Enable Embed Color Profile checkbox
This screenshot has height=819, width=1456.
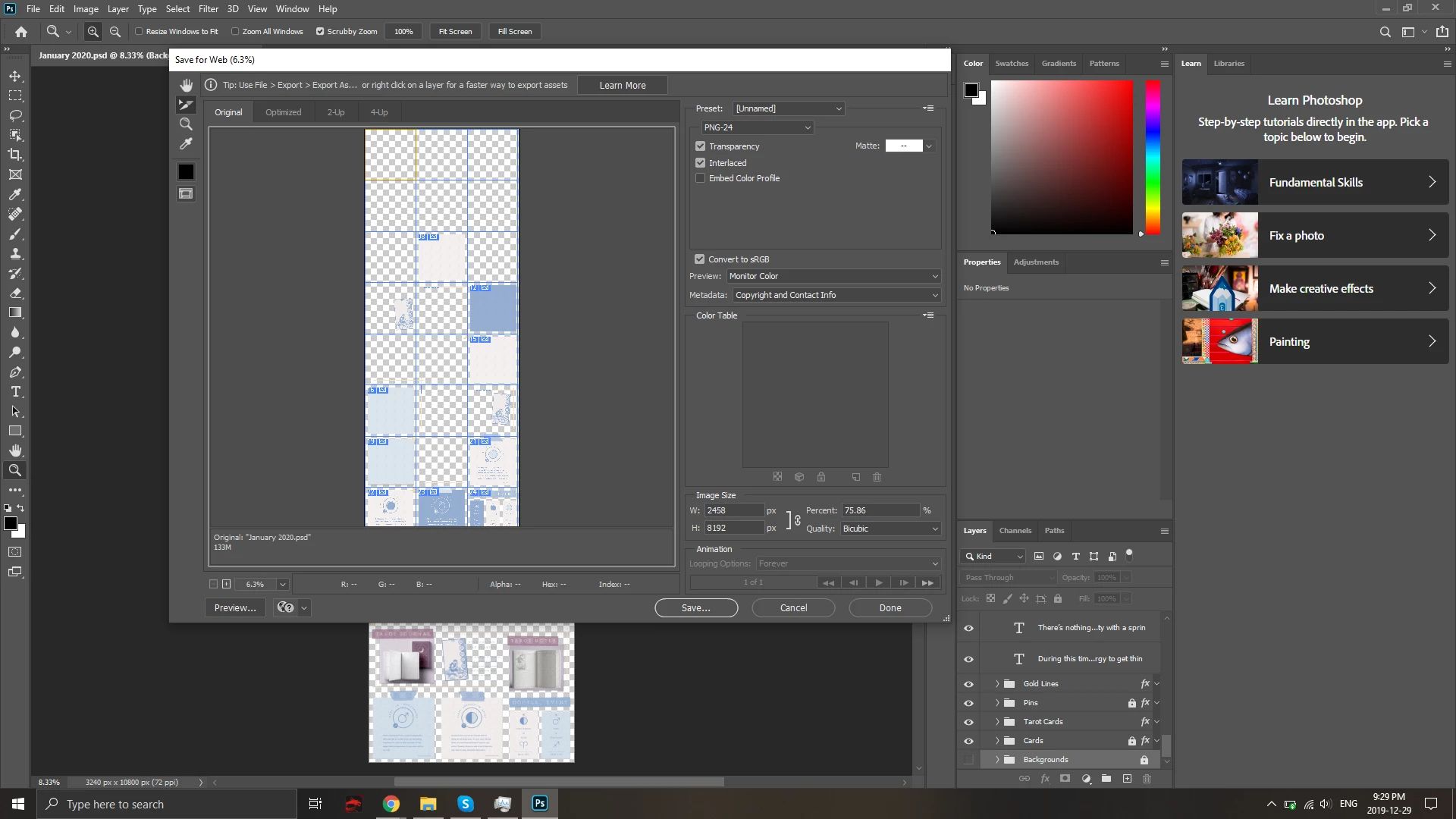tap(700, 178)
